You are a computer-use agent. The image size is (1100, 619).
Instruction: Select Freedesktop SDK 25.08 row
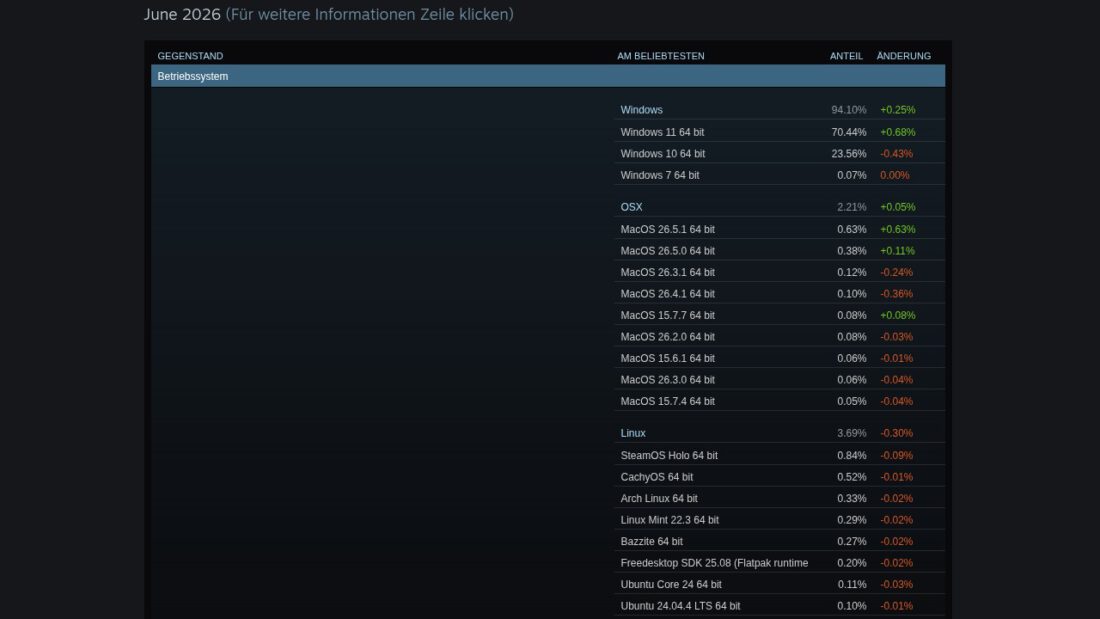(x=779, y=563)
